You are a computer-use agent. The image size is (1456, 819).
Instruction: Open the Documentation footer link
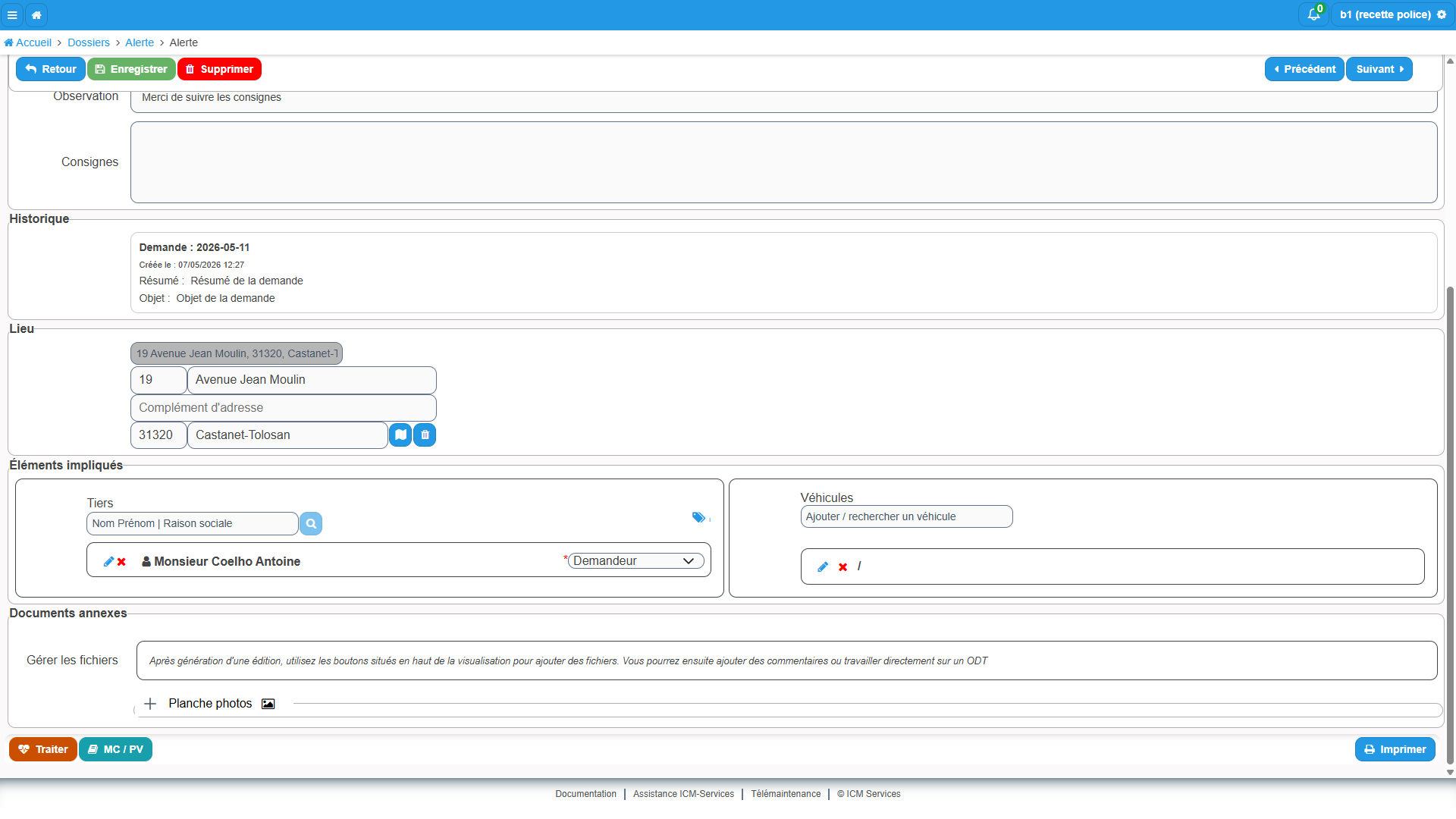(x=585, y=795)
